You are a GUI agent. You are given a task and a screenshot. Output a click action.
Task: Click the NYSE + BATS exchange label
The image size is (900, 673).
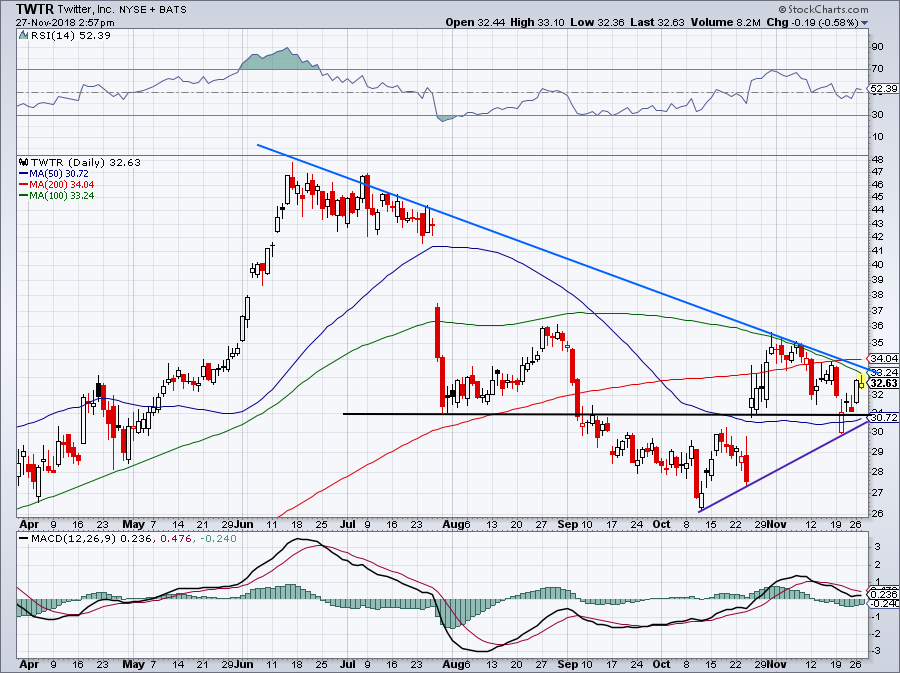[x=153, y=10]
